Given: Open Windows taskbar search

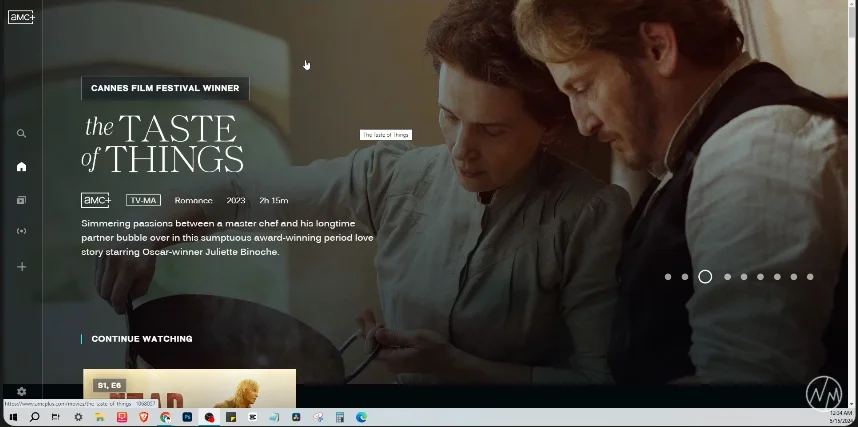Looking at the screenshot, I should 34,417.
